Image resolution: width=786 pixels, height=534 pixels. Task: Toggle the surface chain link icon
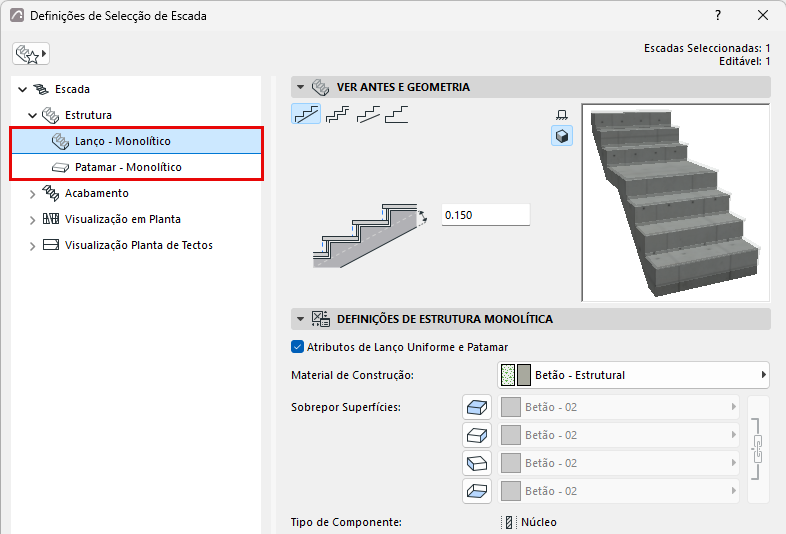(x=757, y=449)
